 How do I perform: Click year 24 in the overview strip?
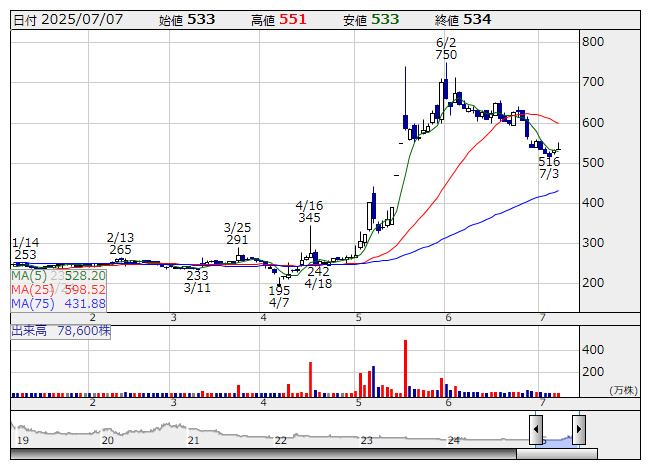pyautogui.click(x=454, y=440)
